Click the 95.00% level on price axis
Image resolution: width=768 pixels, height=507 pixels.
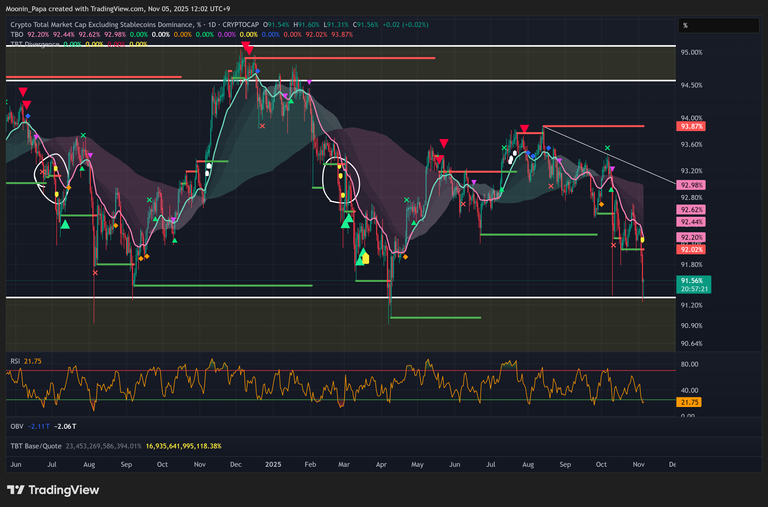(692, 52)
